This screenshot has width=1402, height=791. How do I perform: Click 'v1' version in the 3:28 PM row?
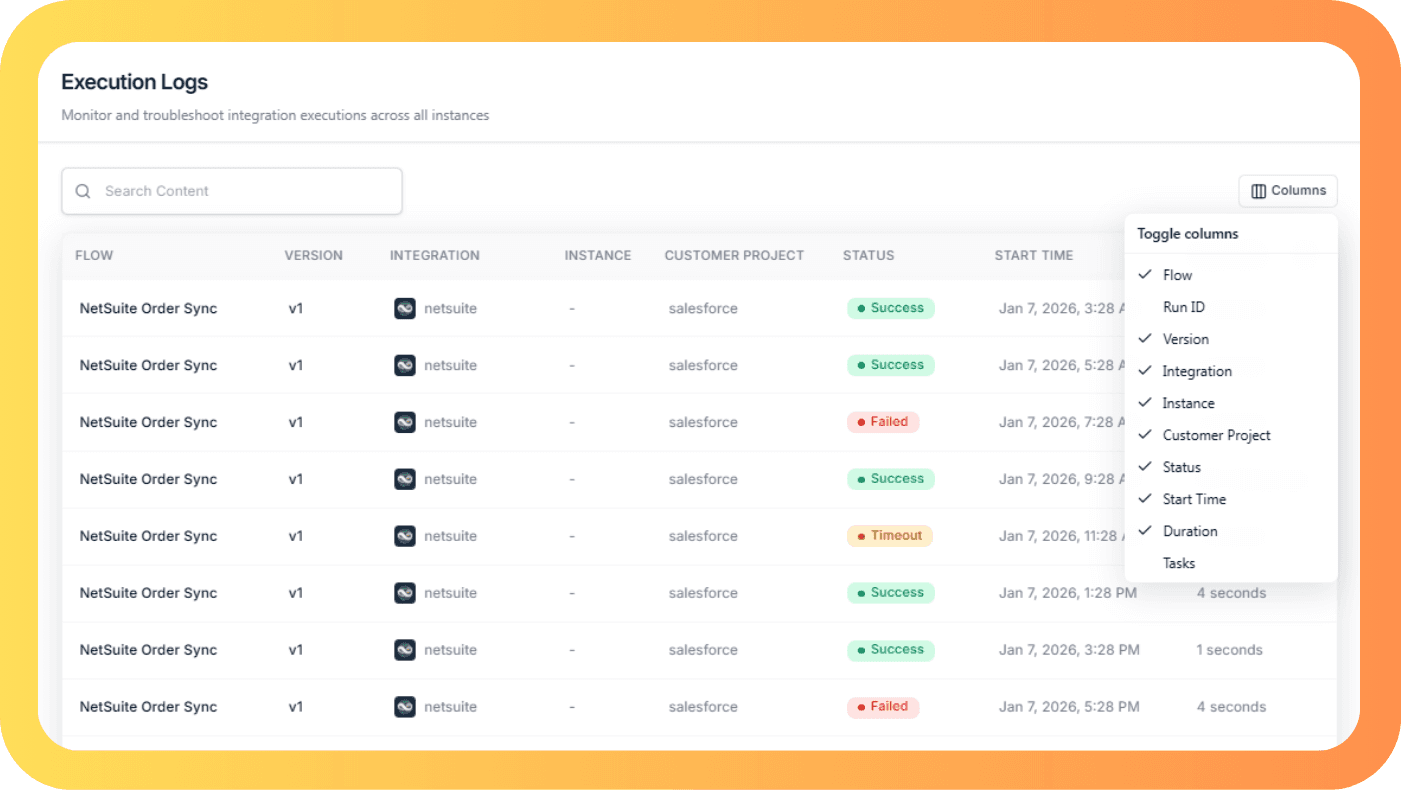(x=296, y=650)
